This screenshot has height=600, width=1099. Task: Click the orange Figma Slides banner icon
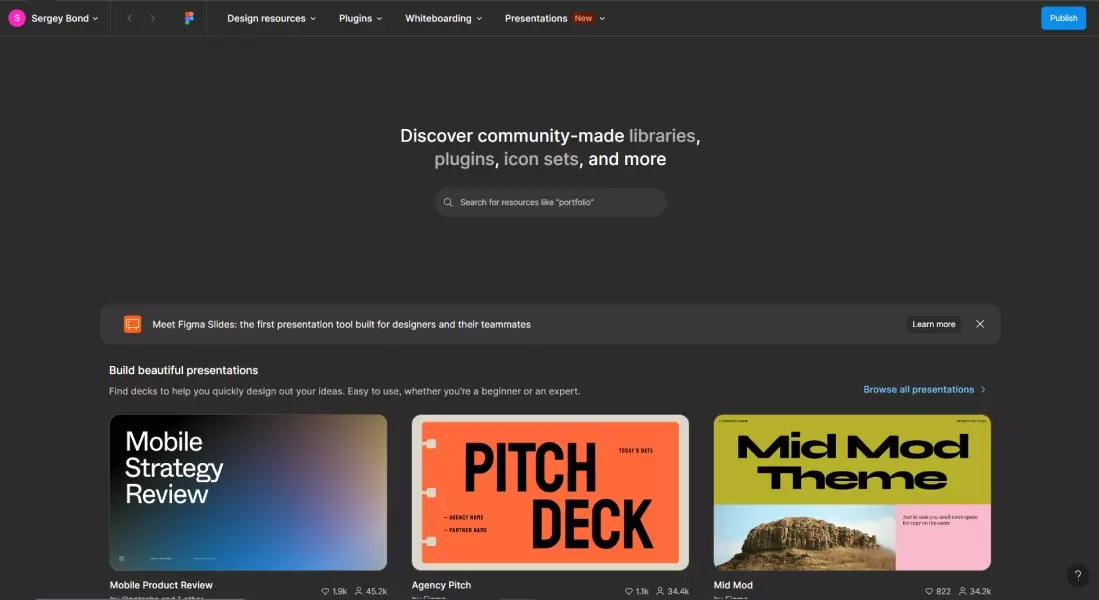(x=132, y=324)
